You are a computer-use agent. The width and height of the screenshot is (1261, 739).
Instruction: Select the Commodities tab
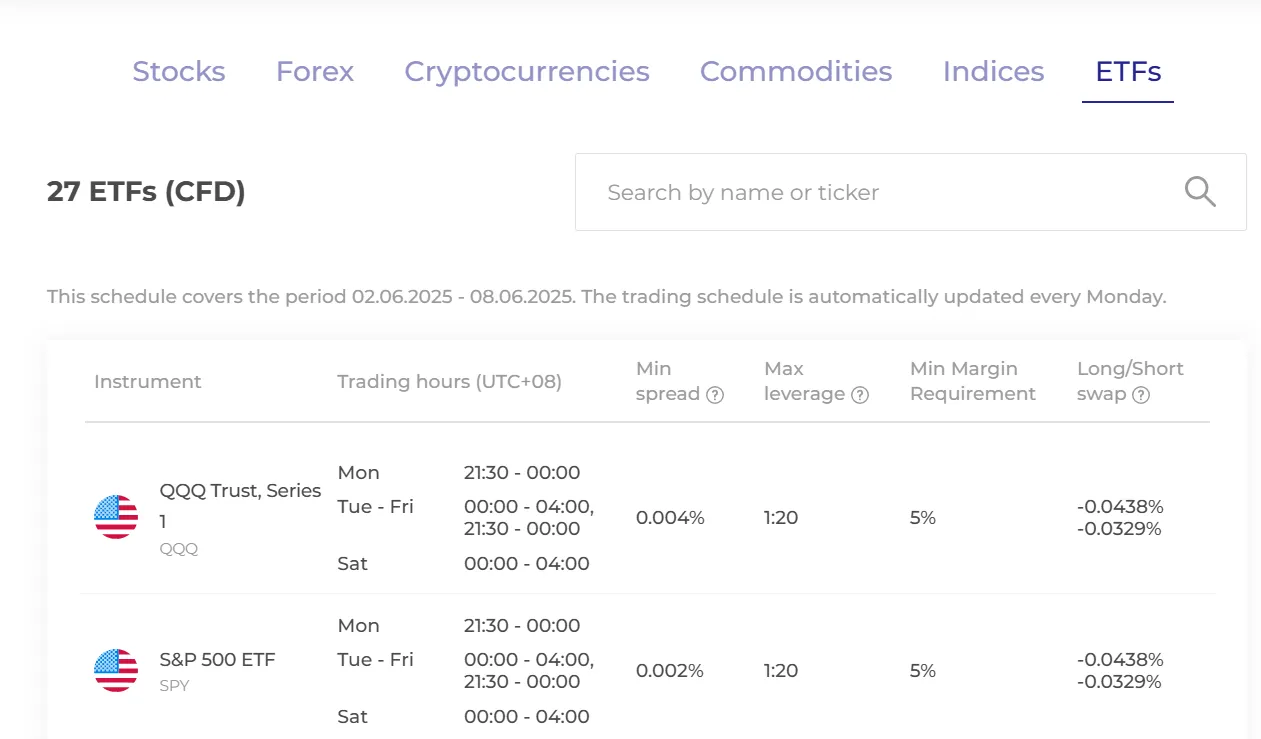coord(796,72)
